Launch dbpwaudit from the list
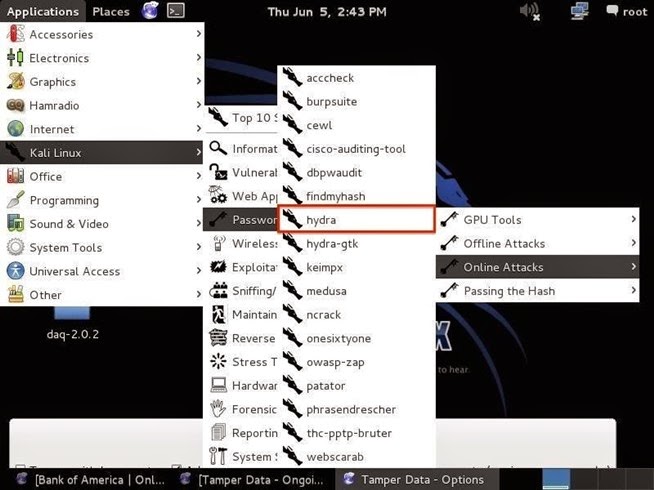The width and height of the screenshot is (654, 490). point(357,173)
